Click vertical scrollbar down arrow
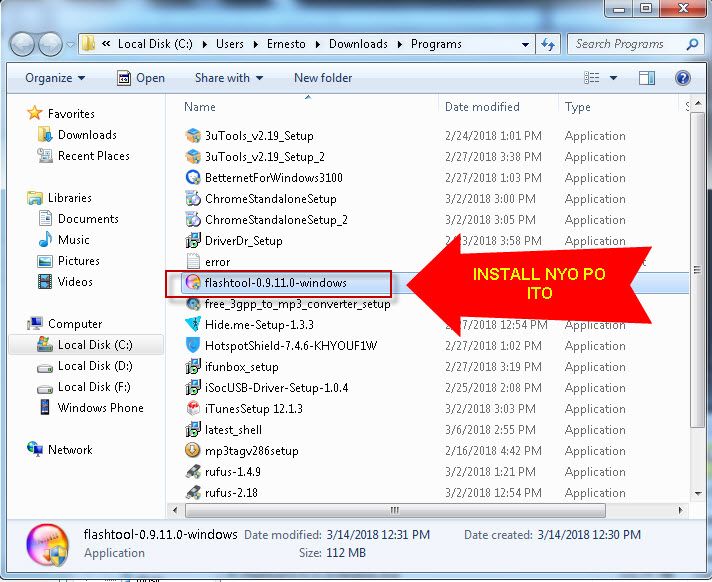The image size is (712, 582). [x=697, y=493]
